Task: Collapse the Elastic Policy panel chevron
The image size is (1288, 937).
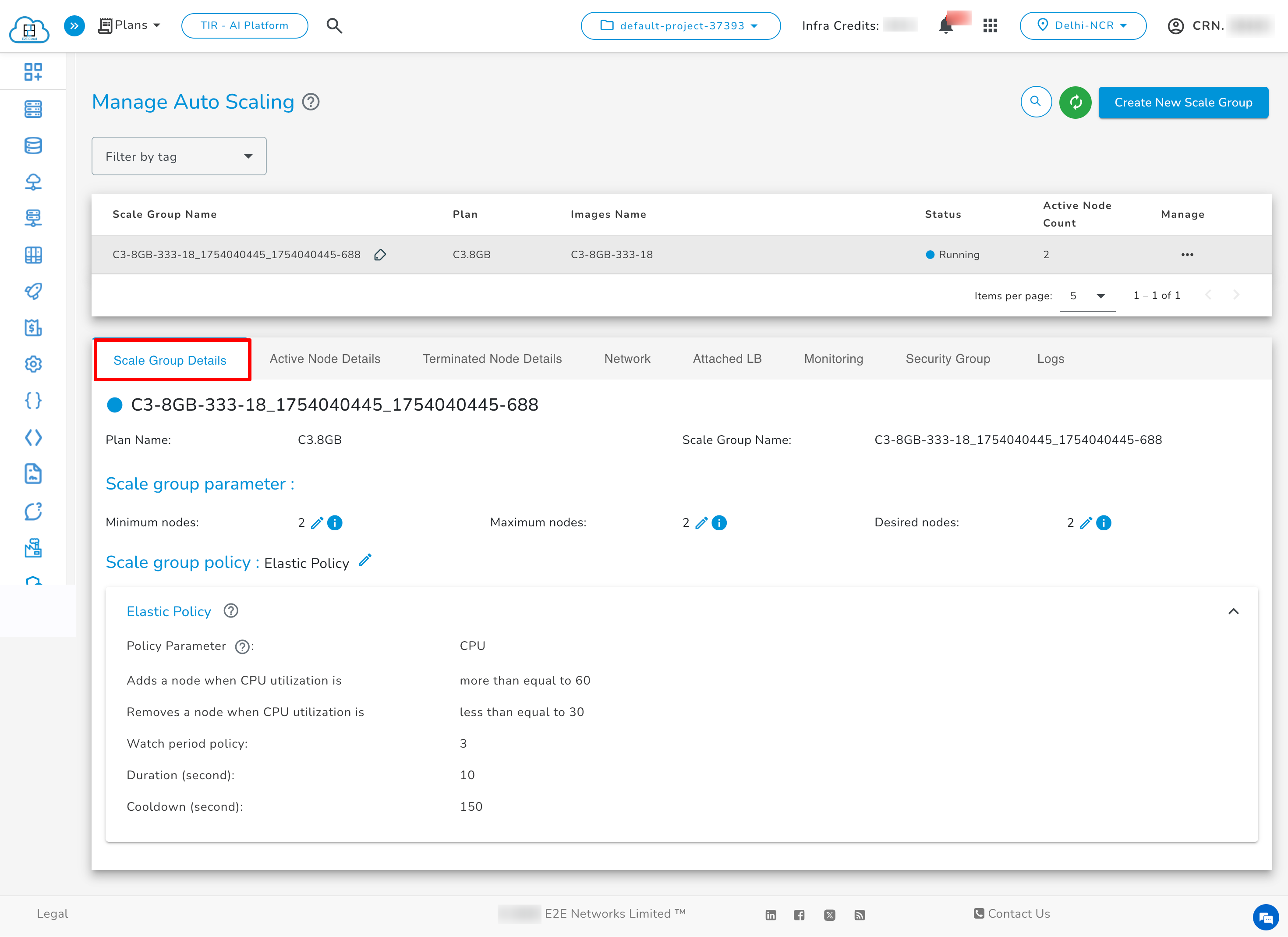Action: click(x=1233, y=611)
